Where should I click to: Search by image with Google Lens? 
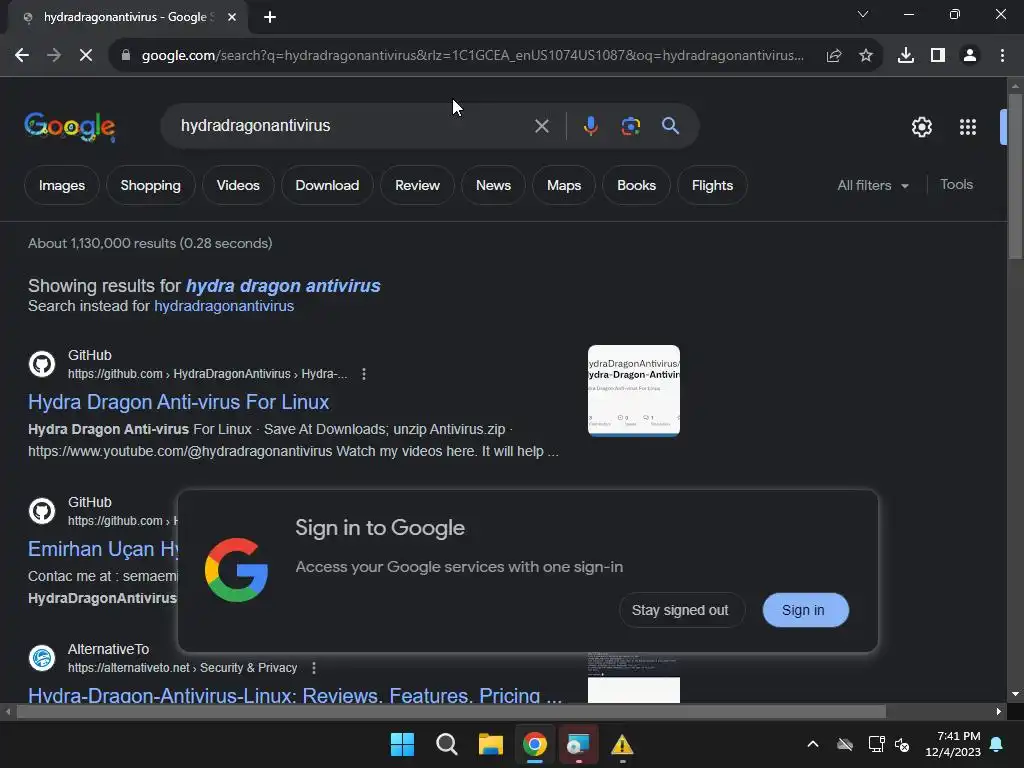(630, 126)
